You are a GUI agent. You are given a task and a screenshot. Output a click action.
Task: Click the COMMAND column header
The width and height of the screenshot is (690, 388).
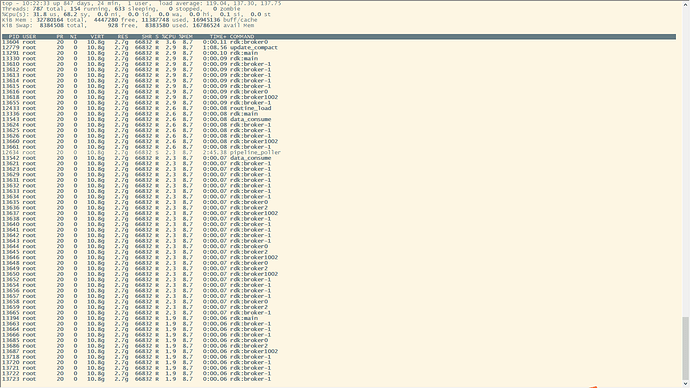(x=242, y=37)
